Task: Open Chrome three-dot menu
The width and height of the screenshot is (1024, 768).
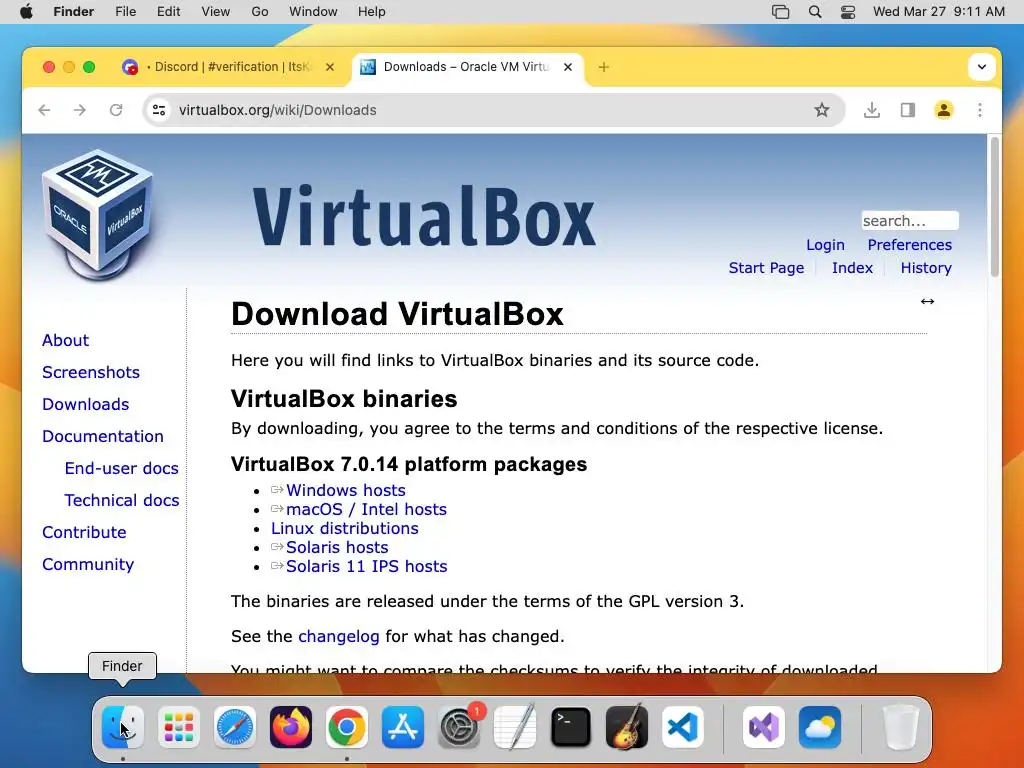Action: click(x=980, y=110)
